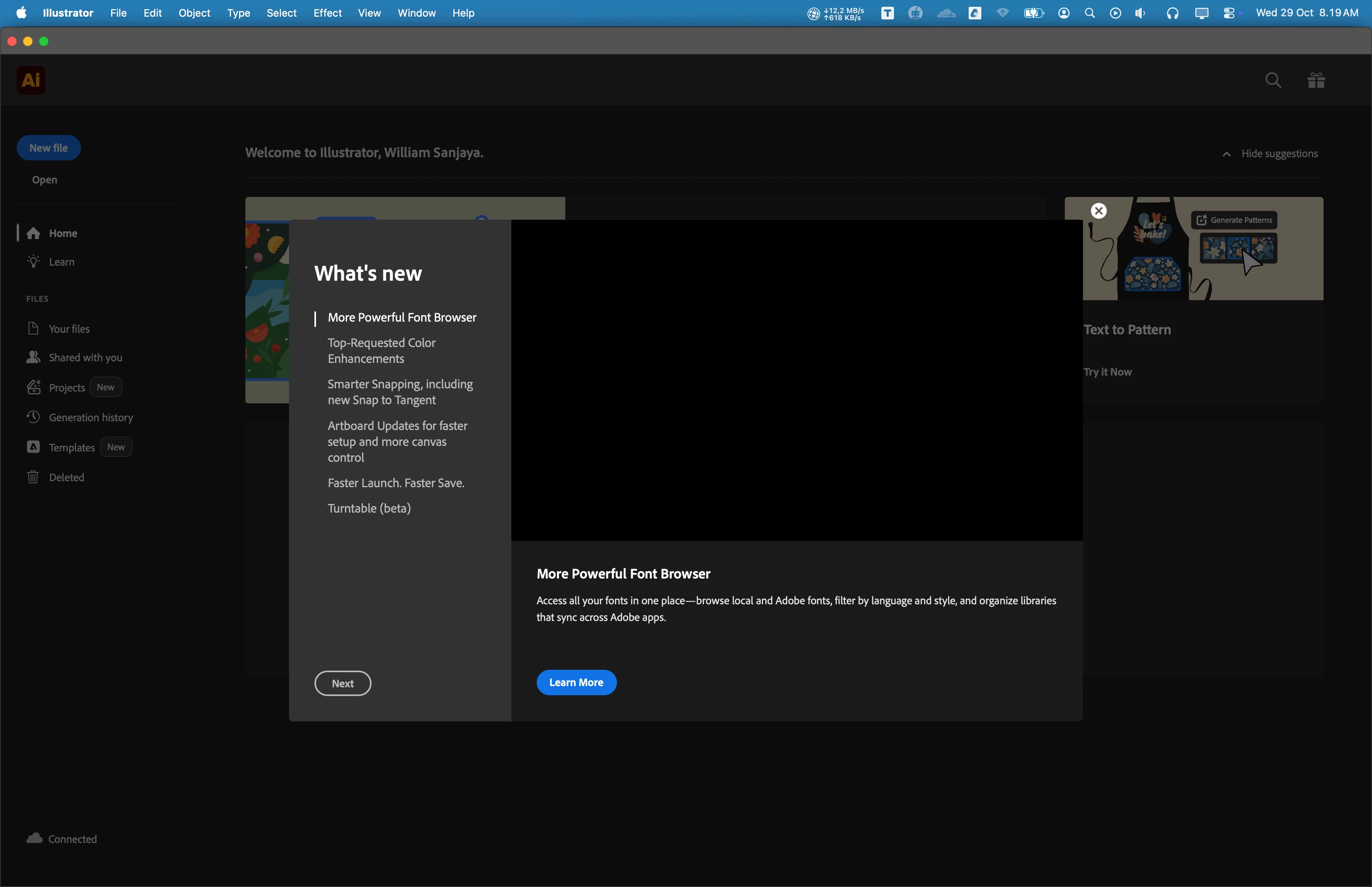
Task: Open Generation history in sidebar
Action: click(91, 417)
